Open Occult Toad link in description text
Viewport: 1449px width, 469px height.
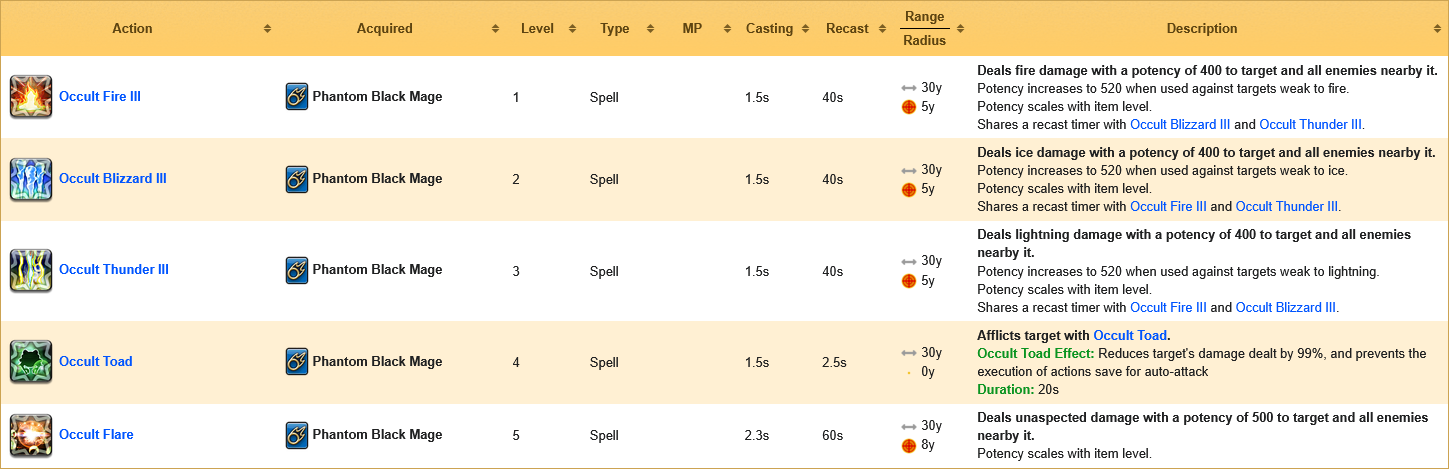pos(1131,335)
